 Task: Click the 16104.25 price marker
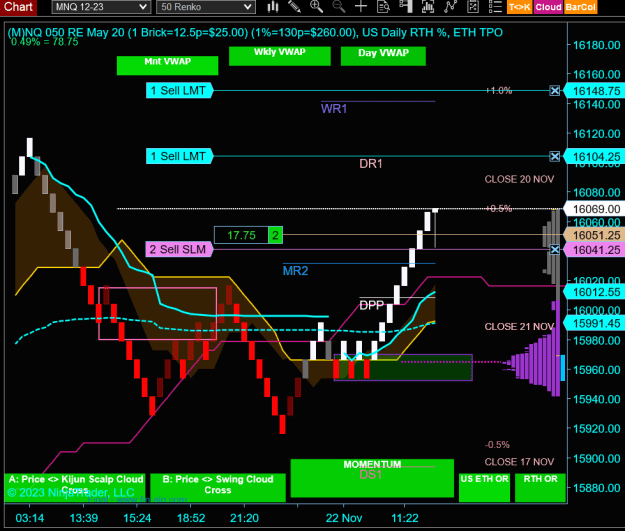[x=595, y=157]
